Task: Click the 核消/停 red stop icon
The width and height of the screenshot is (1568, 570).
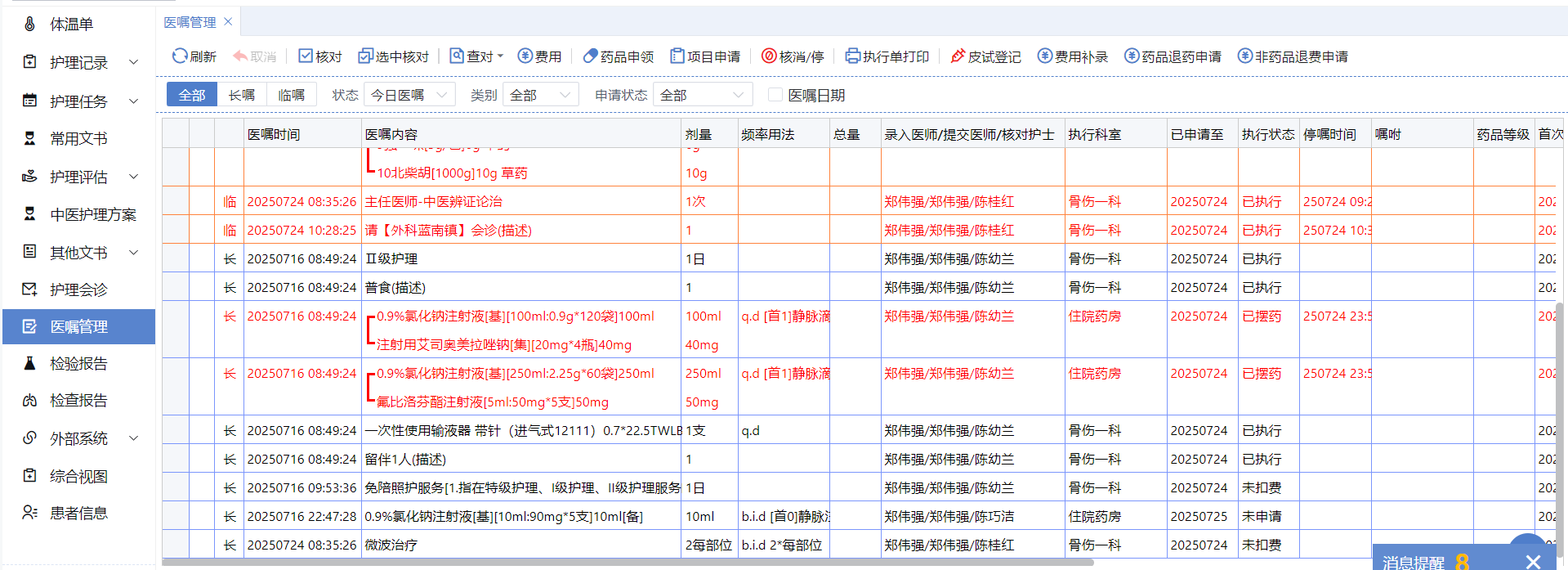Action: point(769,56)
